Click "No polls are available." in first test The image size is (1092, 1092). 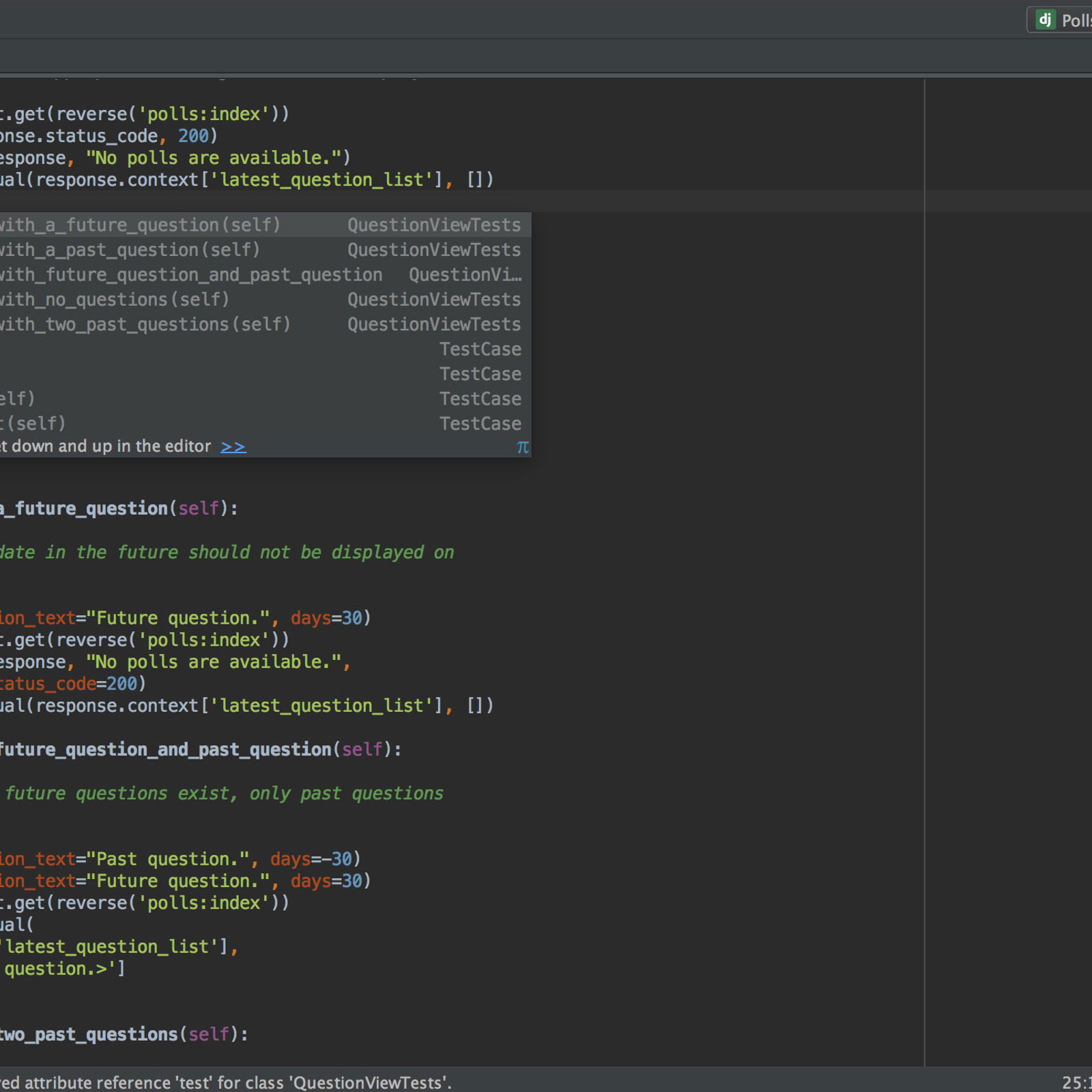click(213, 158)
